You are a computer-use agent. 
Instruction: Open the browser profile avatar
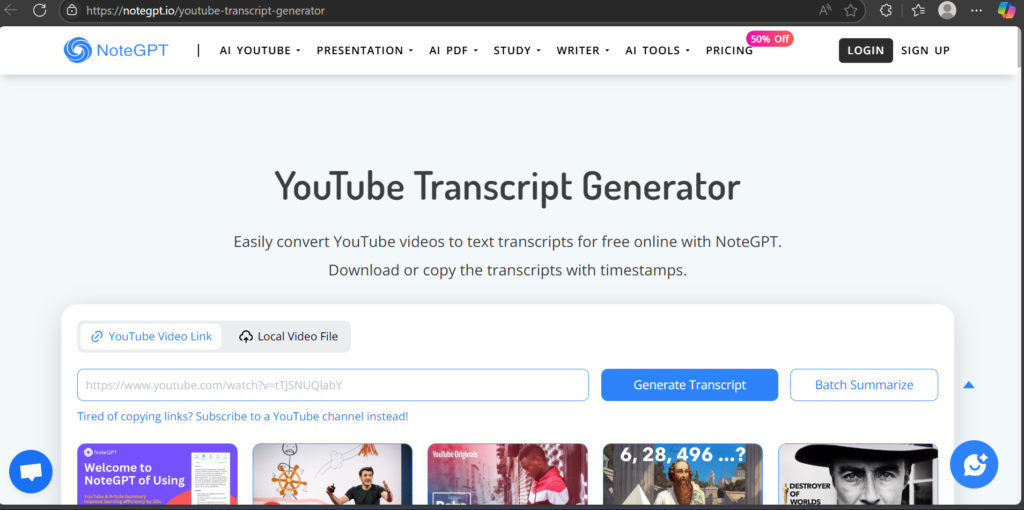pos(947,10)
